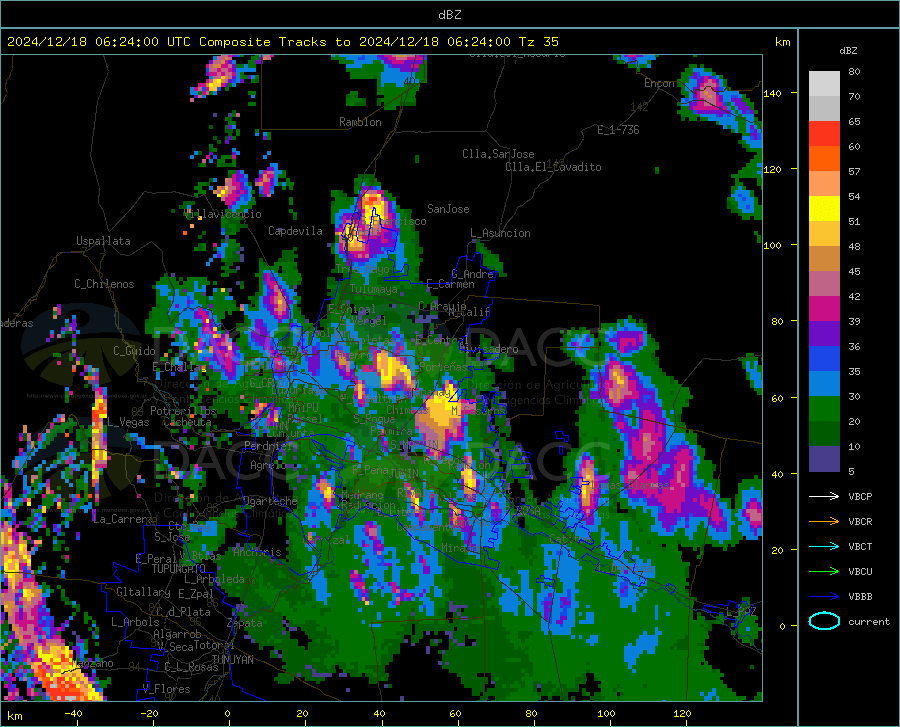Click the '140' tick label on vertical axis
The height and width of the screenshot is (727, 900).
pos(772,93)
